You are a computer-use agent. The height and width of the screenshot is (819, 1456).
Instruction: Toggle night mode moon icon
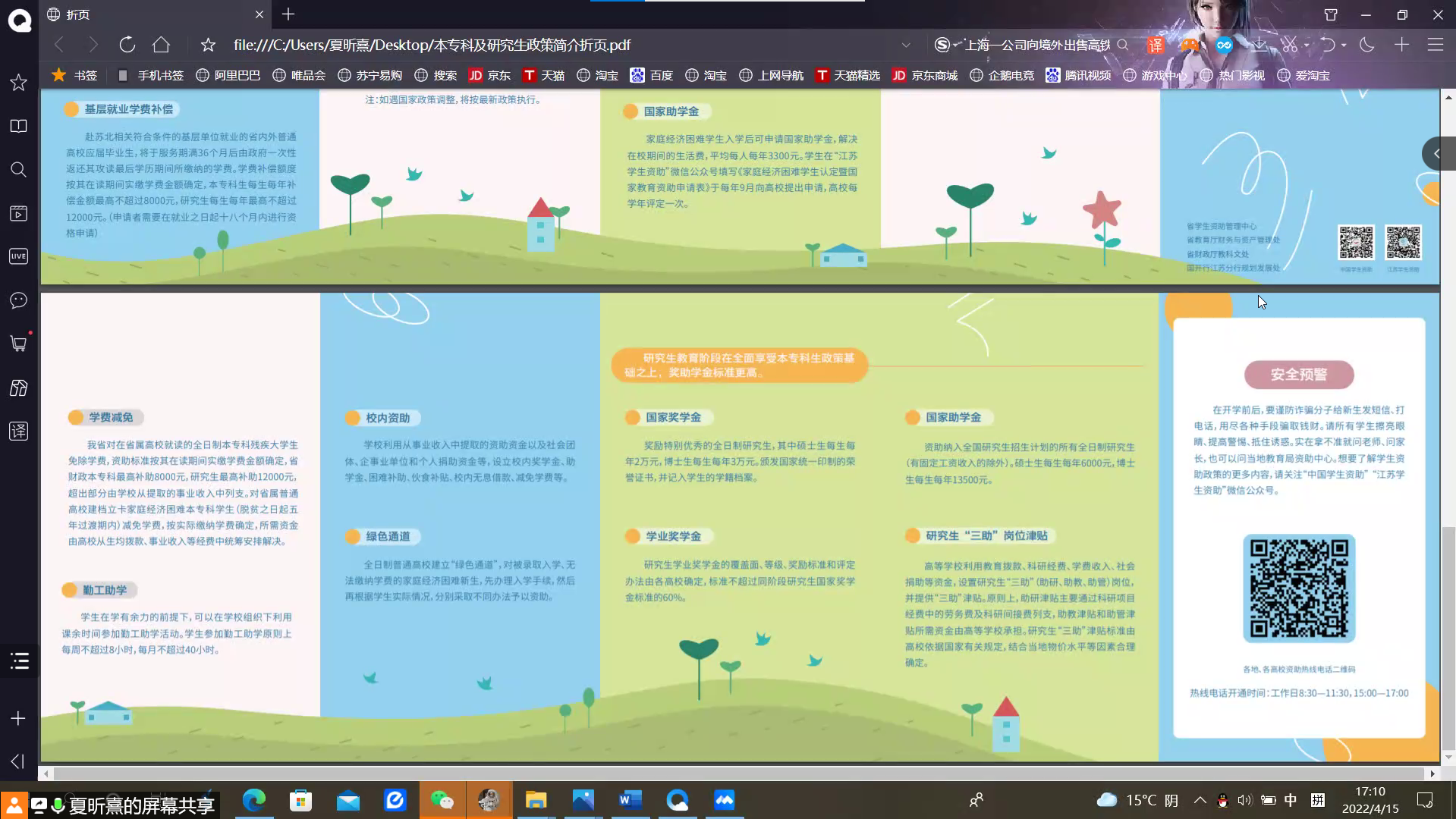(1366, 45)
